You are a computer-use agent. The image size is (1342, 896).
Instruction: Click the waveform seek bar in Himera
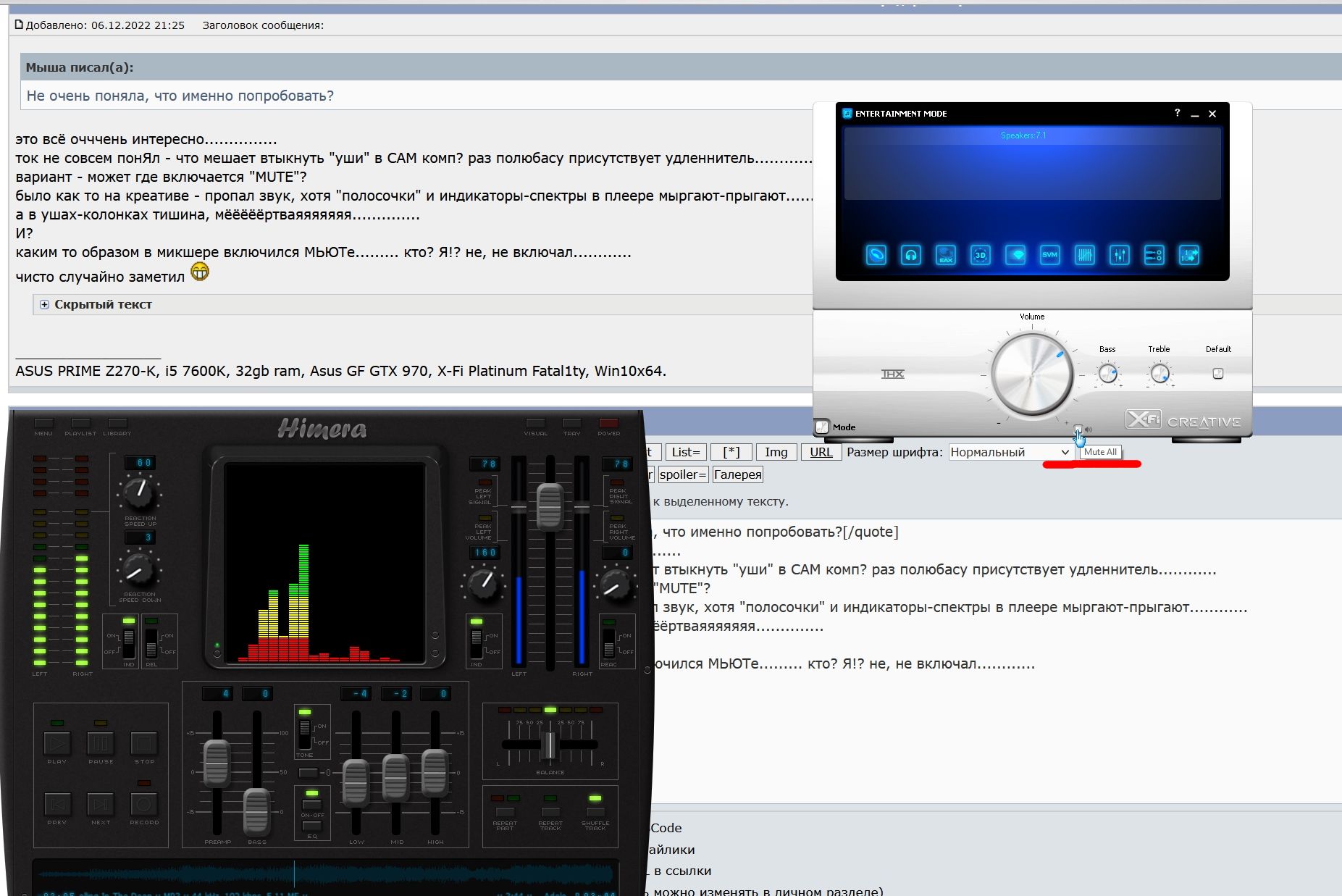(x=325, y=874)
